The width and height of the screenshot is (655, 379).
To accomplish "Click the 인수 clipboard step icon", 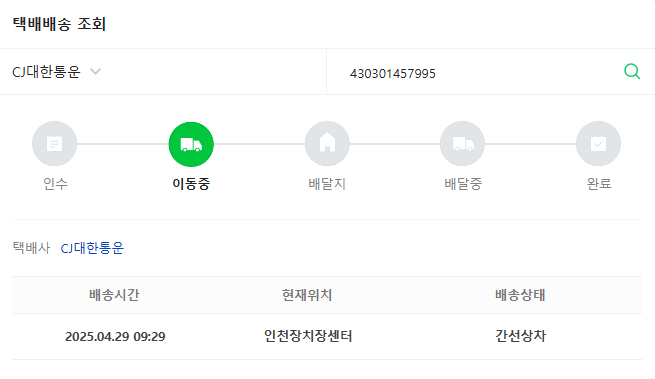I will [54, 144].
